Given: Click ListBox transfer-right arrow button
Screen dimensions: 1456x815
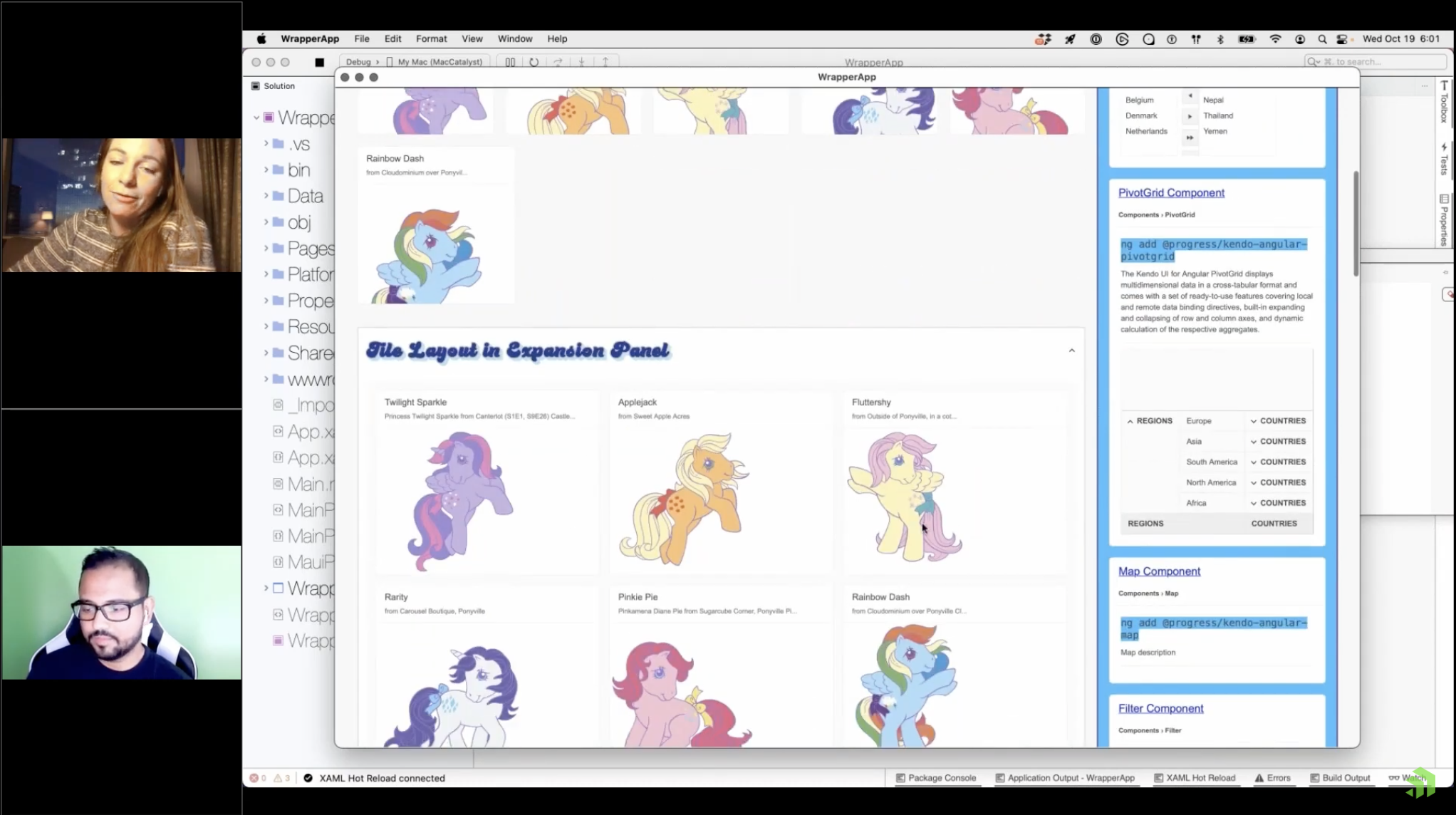Looking at the screenshot, I should (x=1190, y=116).
